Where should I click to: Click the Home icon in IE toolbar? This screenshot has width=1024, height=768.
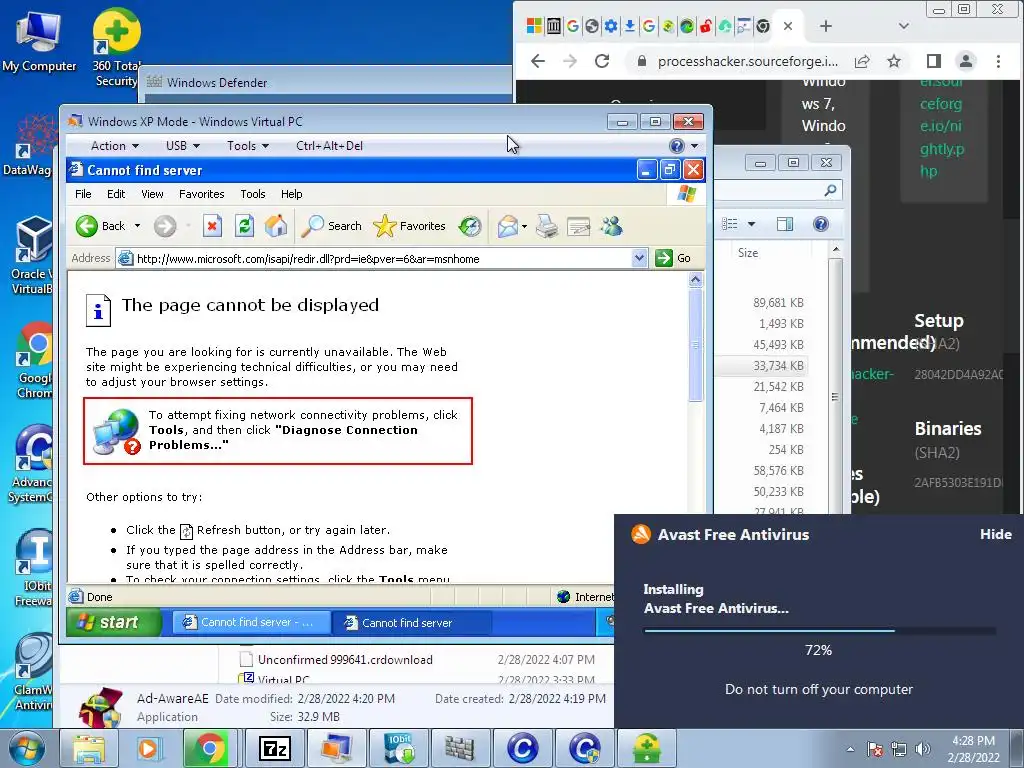tap(276, 226)
